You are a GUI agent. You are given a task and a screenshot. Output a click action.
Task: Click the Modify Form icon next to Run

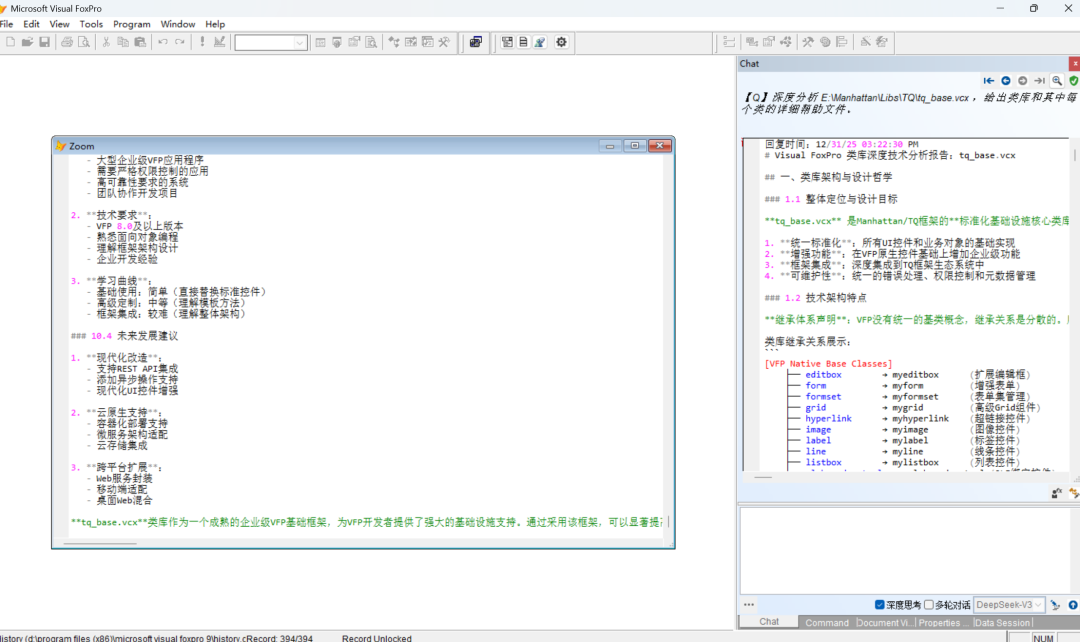[x=219, y=42]
